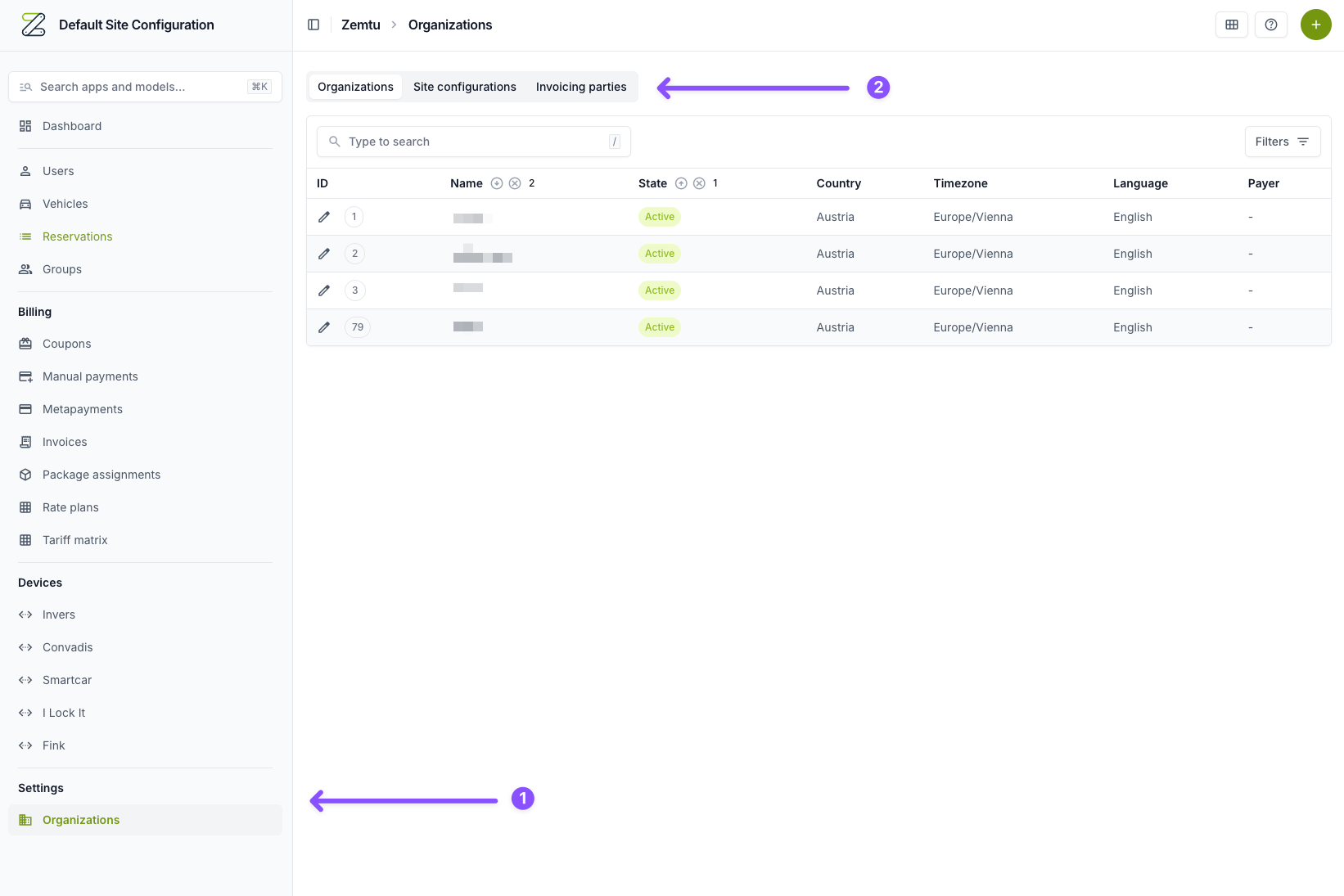Click the green plus add button
Viewport: 1344px width, 896px height.
pos(1316,25)
